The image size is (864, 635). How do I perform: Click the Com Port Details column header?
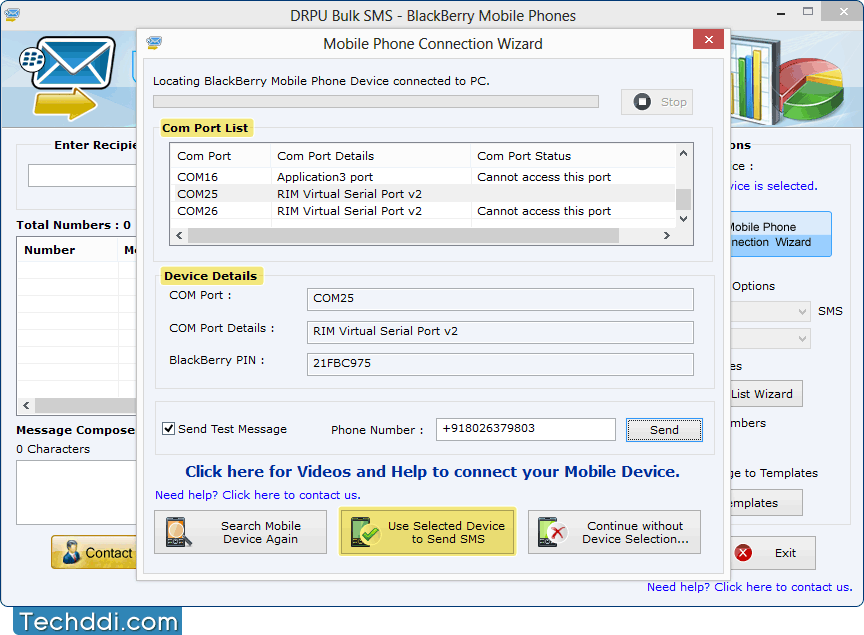(x=371, y=156)
